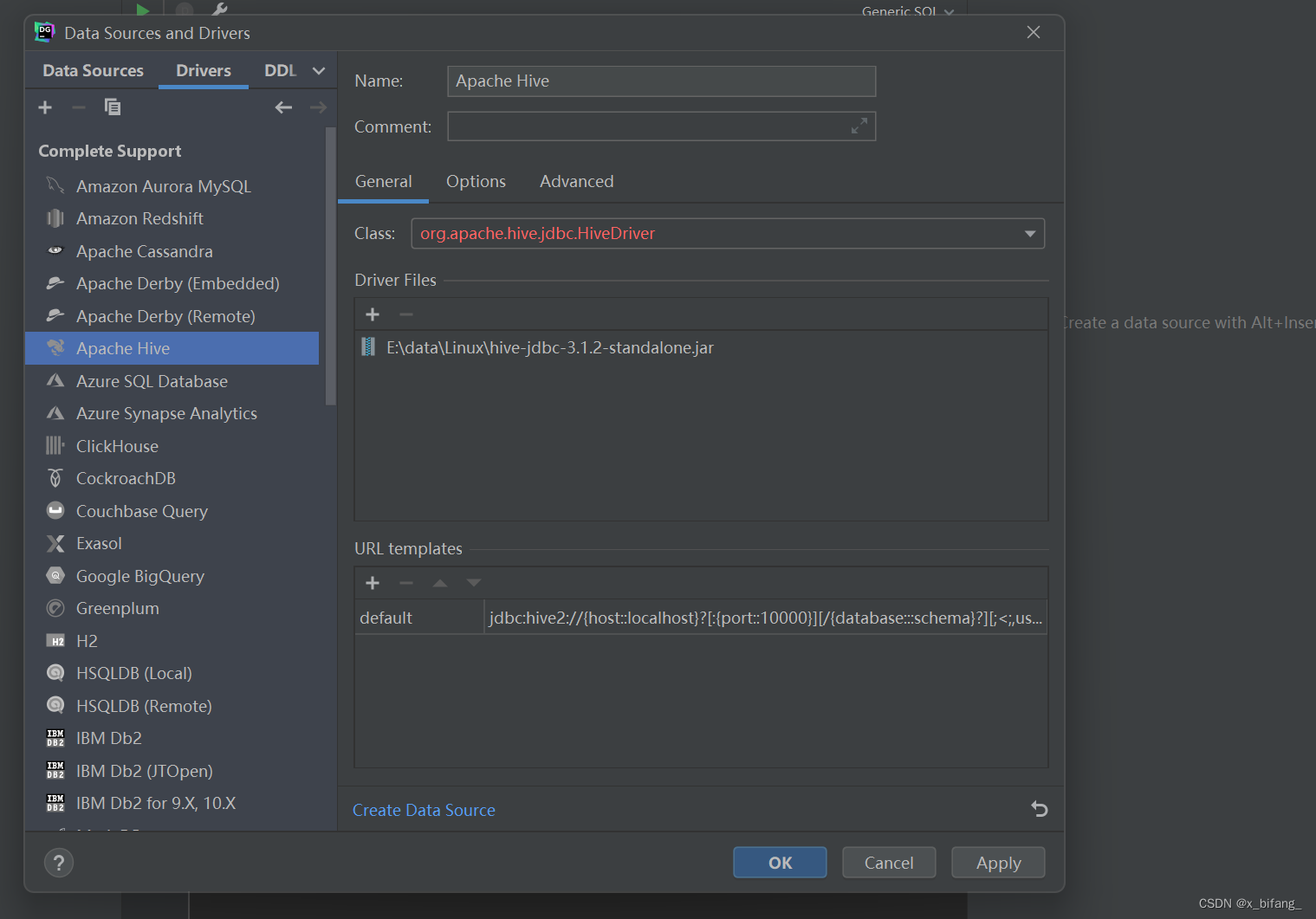
Task: Confirm with the OK button
Action: [780, 863]
